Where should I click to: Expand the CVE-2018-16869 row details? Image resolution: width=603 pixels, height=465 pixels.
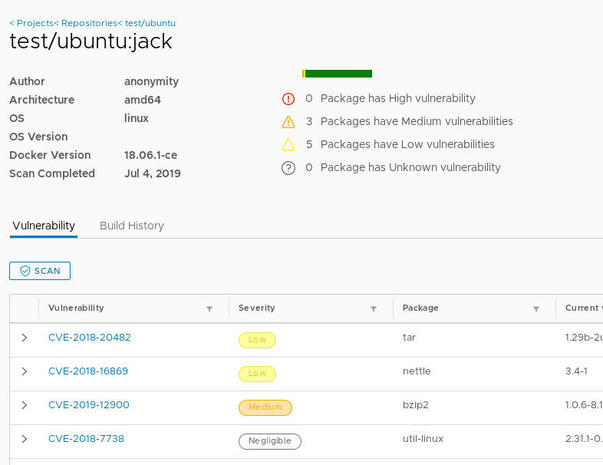tap(24, 372)
